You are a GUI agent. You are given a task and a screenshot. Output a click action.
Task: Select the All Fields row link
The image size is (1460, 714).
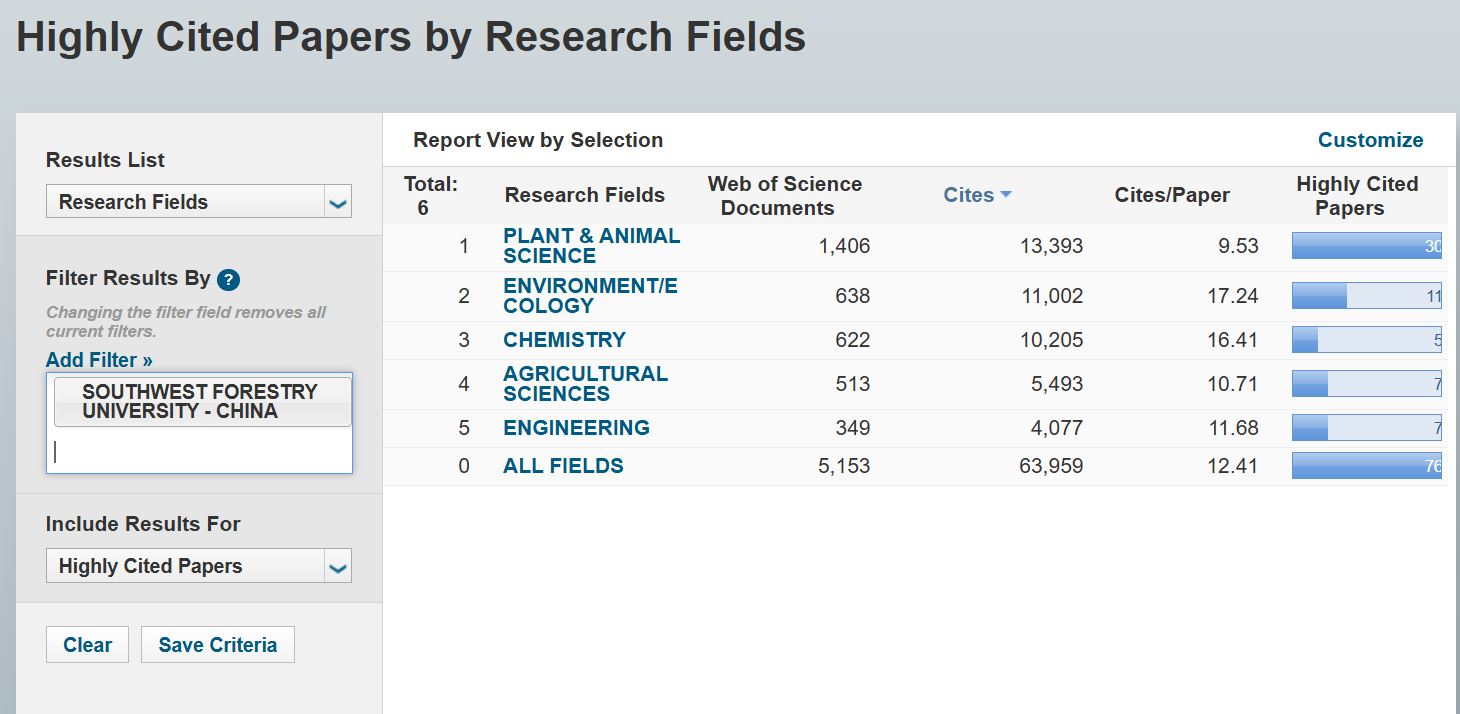click(563, 466)
